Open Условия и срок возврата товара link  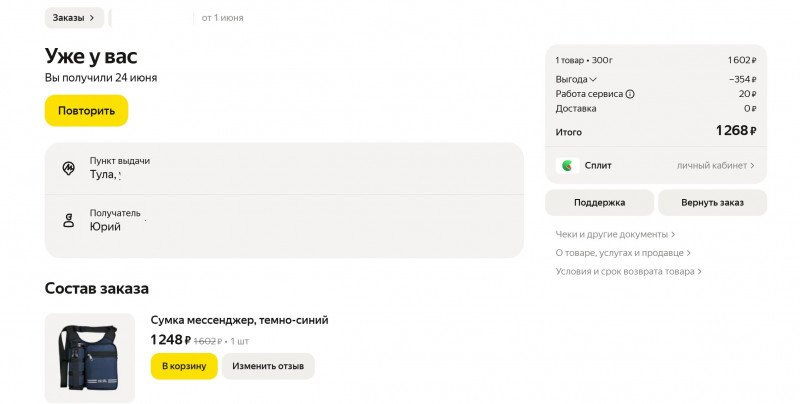pyautogui.click(x=628, y=271)
